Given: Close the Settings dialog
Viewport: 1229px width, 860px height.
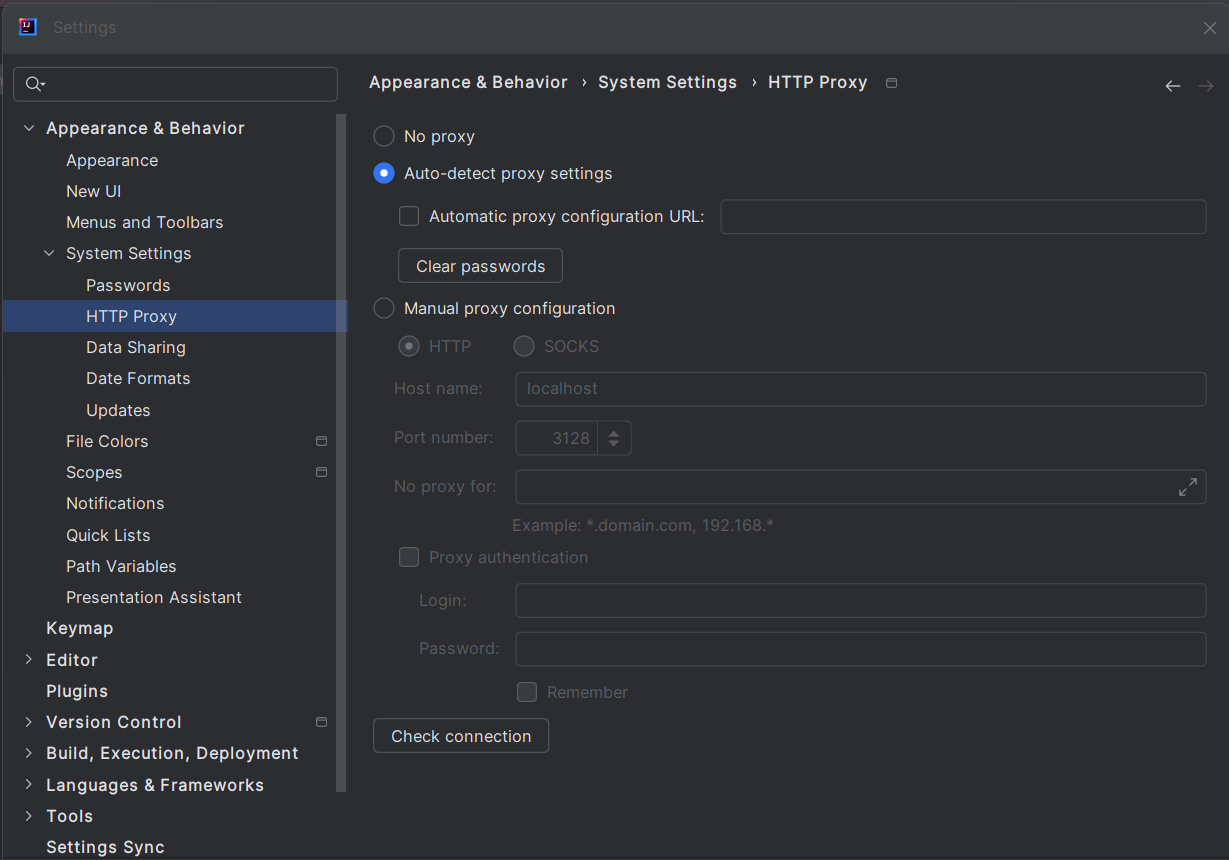Looking at the screenshot, I should [x=1209, y=28].
